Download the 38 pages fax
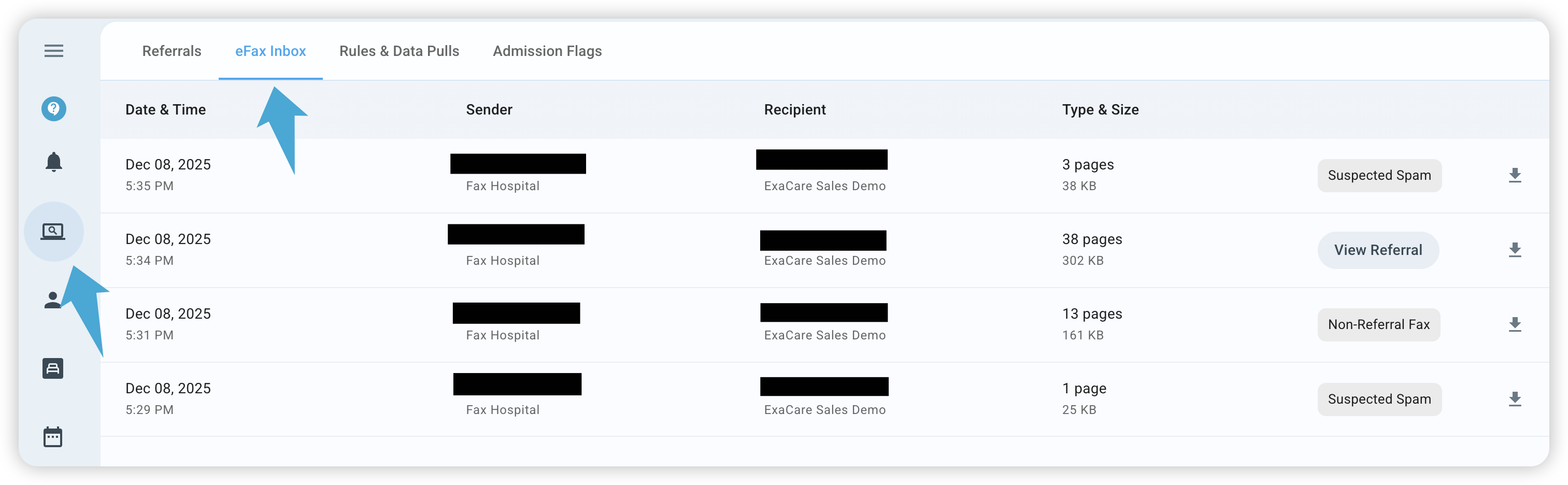The image size is (1568, 485). pos(1515,250)
